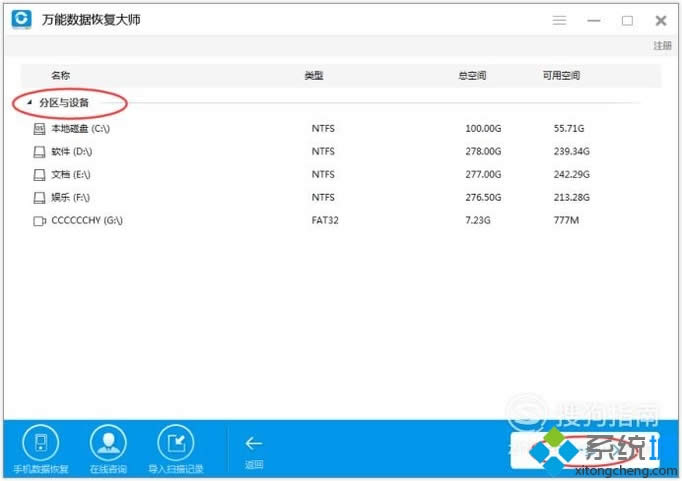The image size is (682, 481).
Task: Click the CCCCCCHY (G:\) removable drive icon
Action: (40, 221)
